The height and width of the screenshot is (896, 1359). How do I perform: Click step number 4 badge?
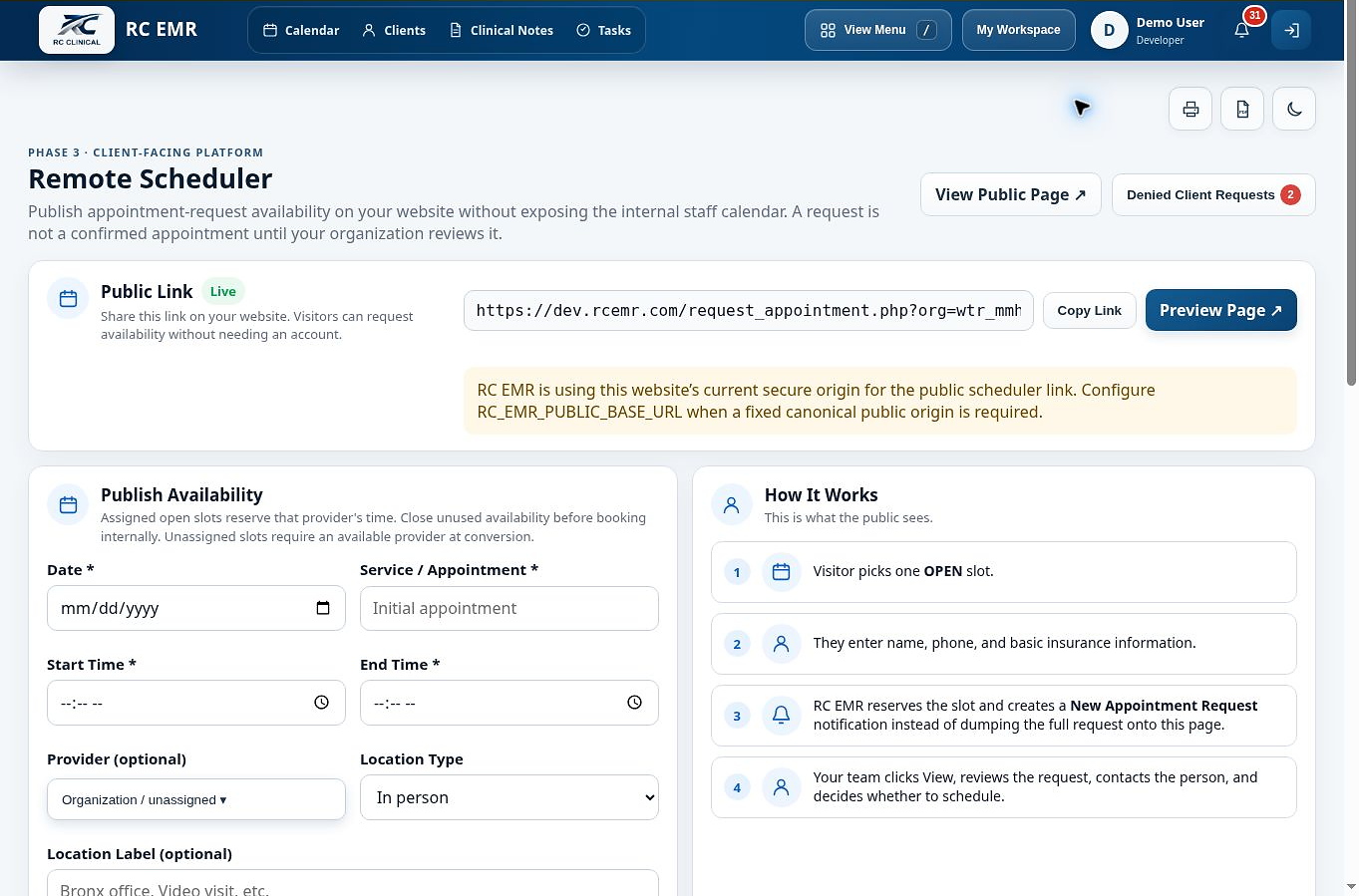pos(737,787)
